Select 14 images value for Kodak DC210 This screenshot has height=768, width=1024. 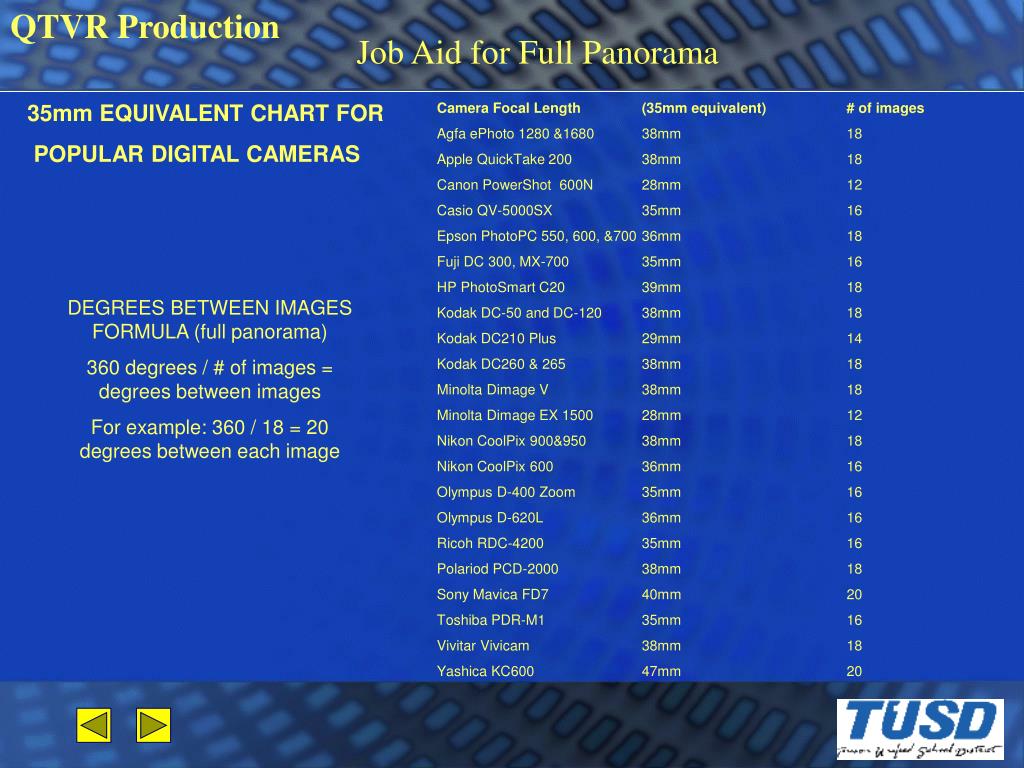tap(854, 338)
